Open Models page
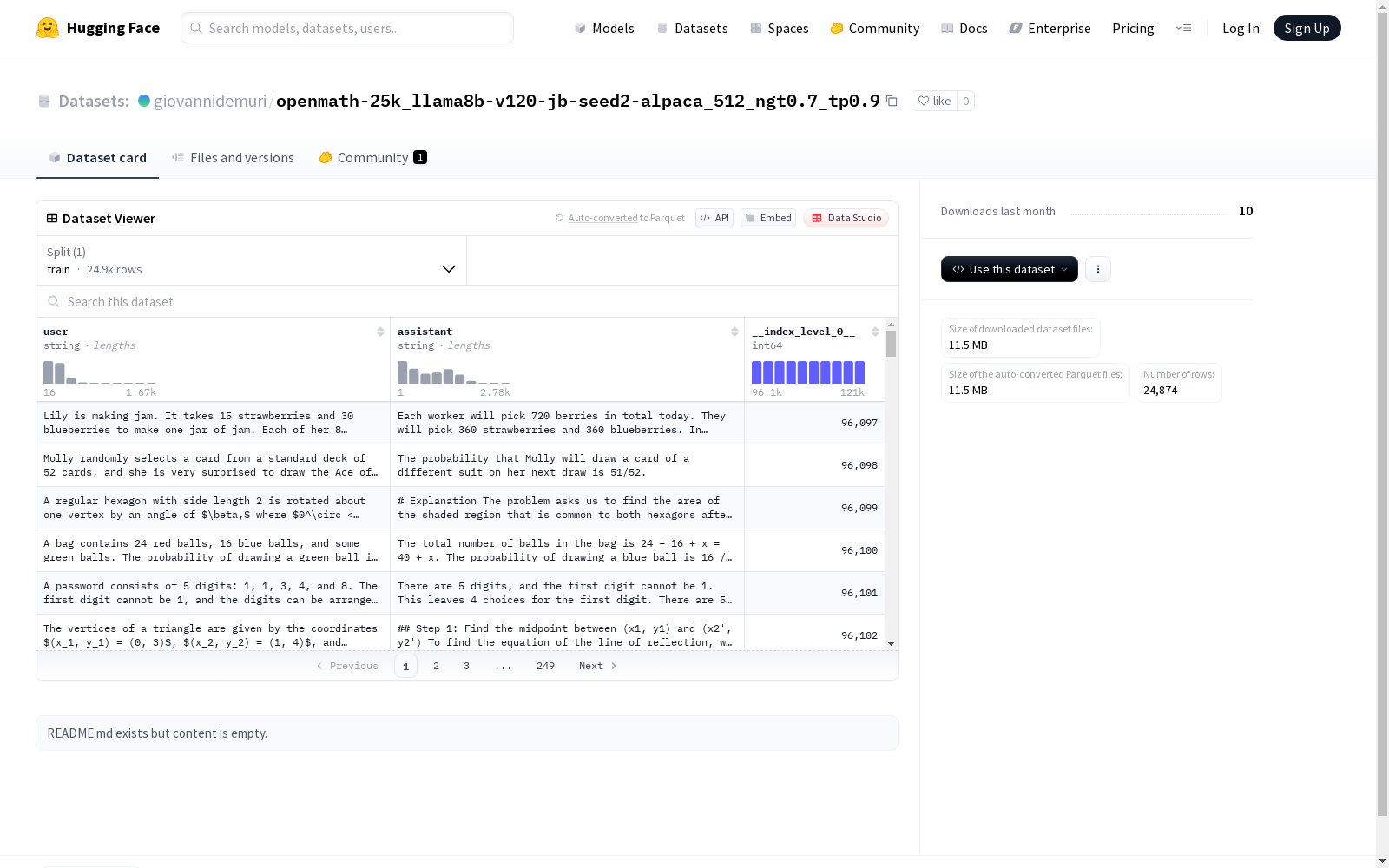Viewport: 1389px width, 868px height. (x=604, y=28)
